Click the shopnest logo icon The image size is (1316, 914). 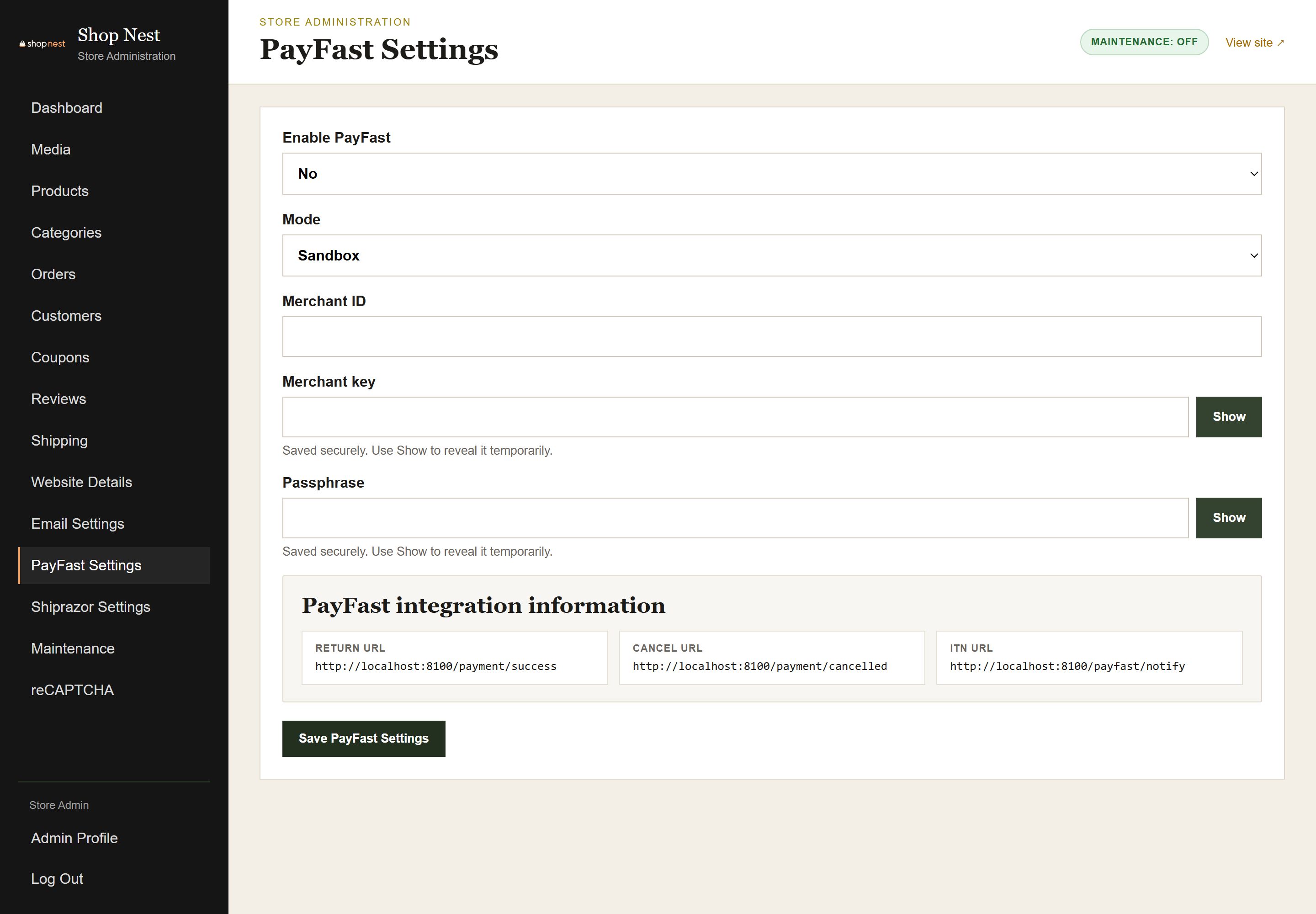[x=42, y=44]
